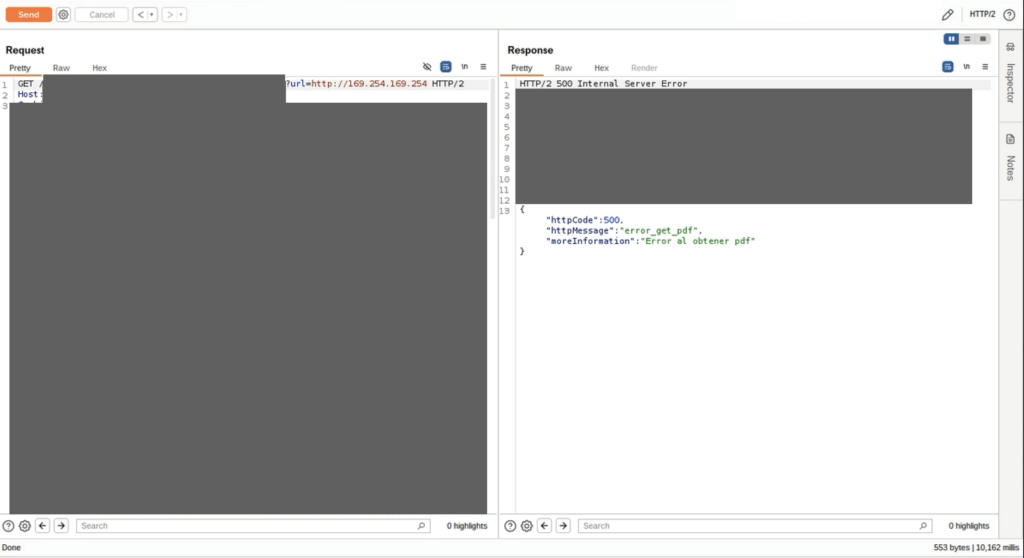This screenshot has height=558, width=1024.
Task: Click the Request search input field
Action: (x=250, y=526)
